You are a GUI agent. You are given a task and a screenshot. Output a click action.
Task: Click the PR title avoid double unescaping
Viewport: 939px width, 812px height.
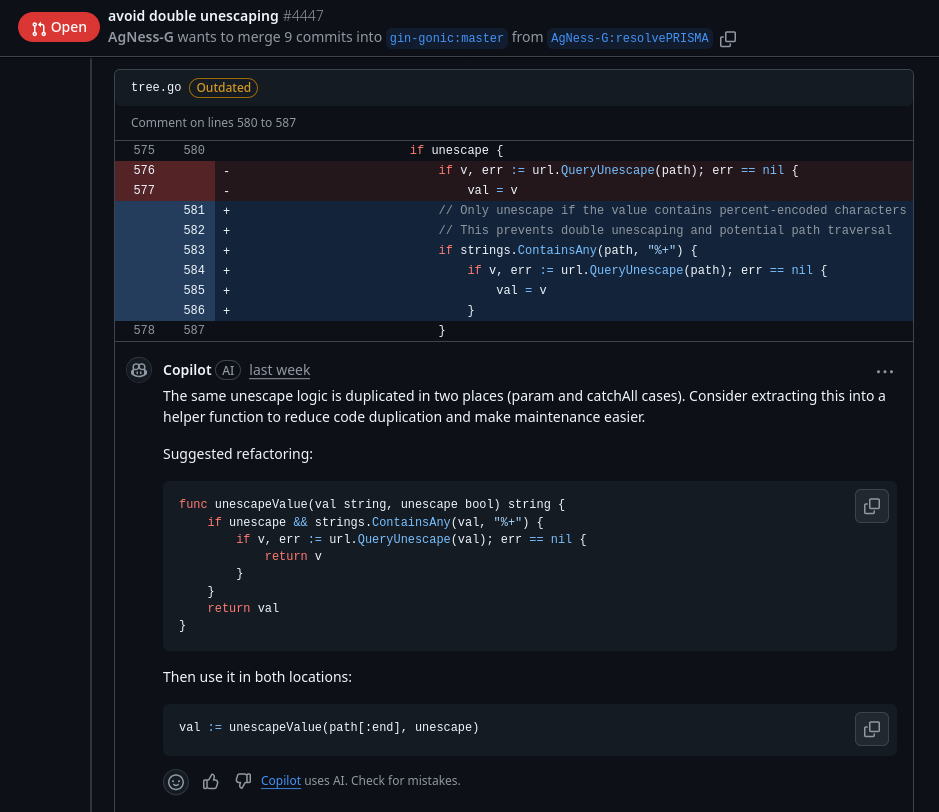pos(193,16)
